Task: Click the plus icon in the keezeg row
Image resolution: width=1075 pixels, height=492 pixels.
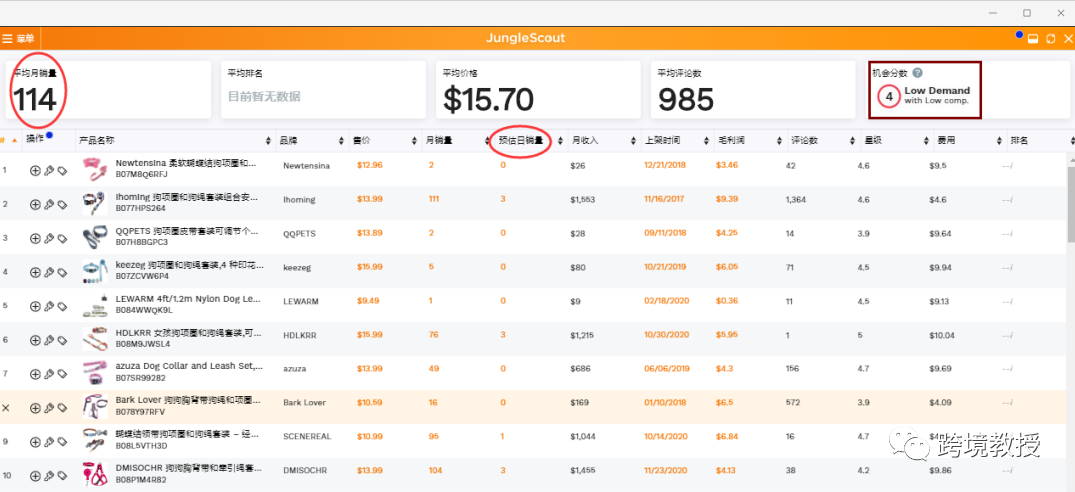Action: (x=35, y=272)
